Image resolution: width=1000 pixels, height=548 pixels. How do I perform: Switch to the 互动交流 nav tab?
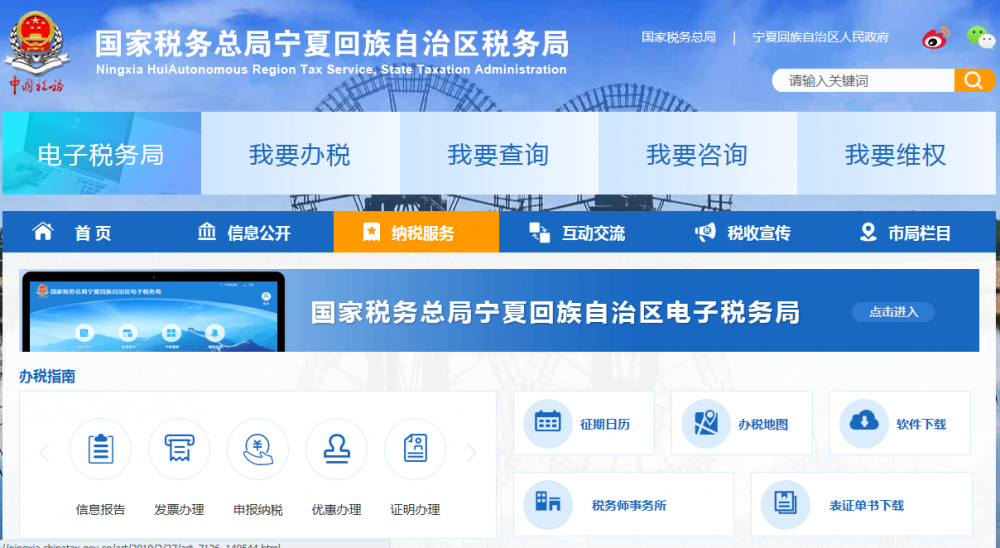(x=580, y=233)
